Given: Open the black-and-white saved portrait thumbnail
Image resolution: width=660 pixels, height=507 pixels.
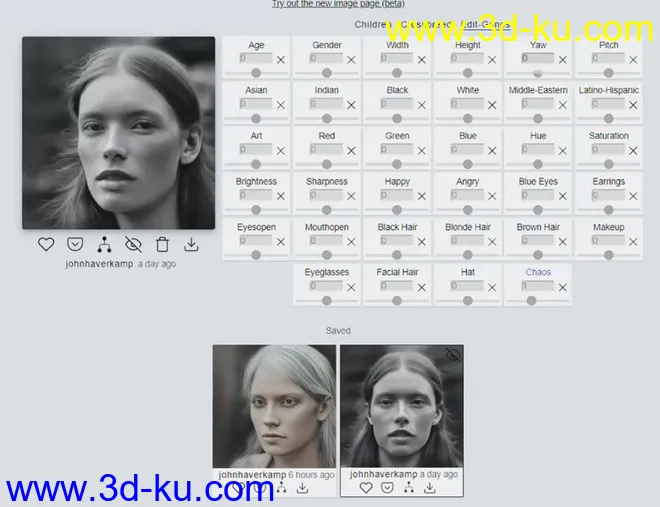Looking at the screenshot, I should pos(402,406).
